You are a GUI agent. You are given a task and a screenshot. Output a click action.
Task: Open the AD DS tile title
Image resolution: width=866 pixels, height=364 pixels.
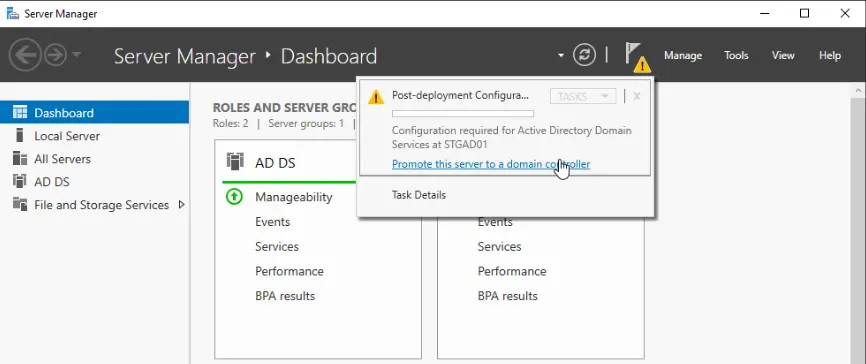point(275,163)
